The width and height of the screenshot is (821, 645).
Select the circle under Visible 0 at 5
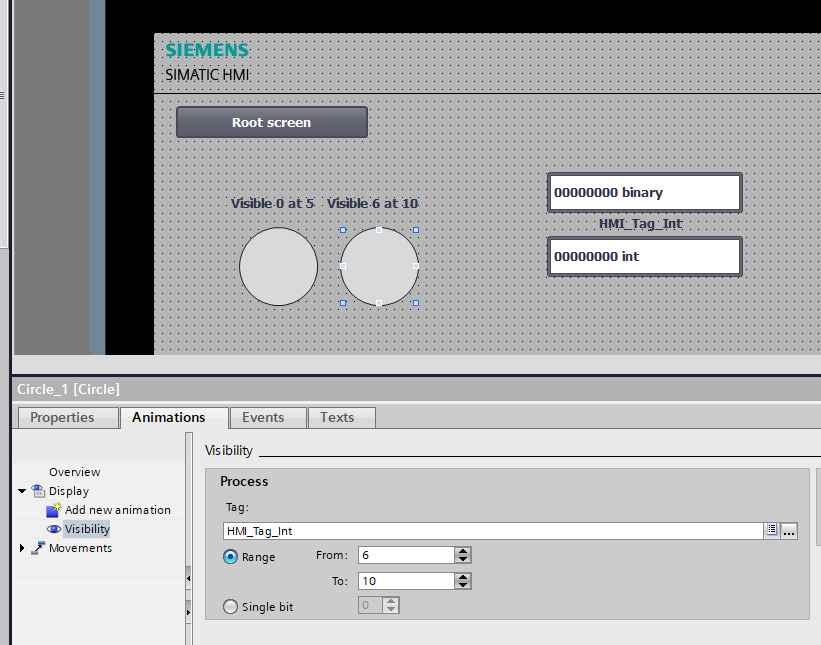pyautogui.click(x=278, y=266)
